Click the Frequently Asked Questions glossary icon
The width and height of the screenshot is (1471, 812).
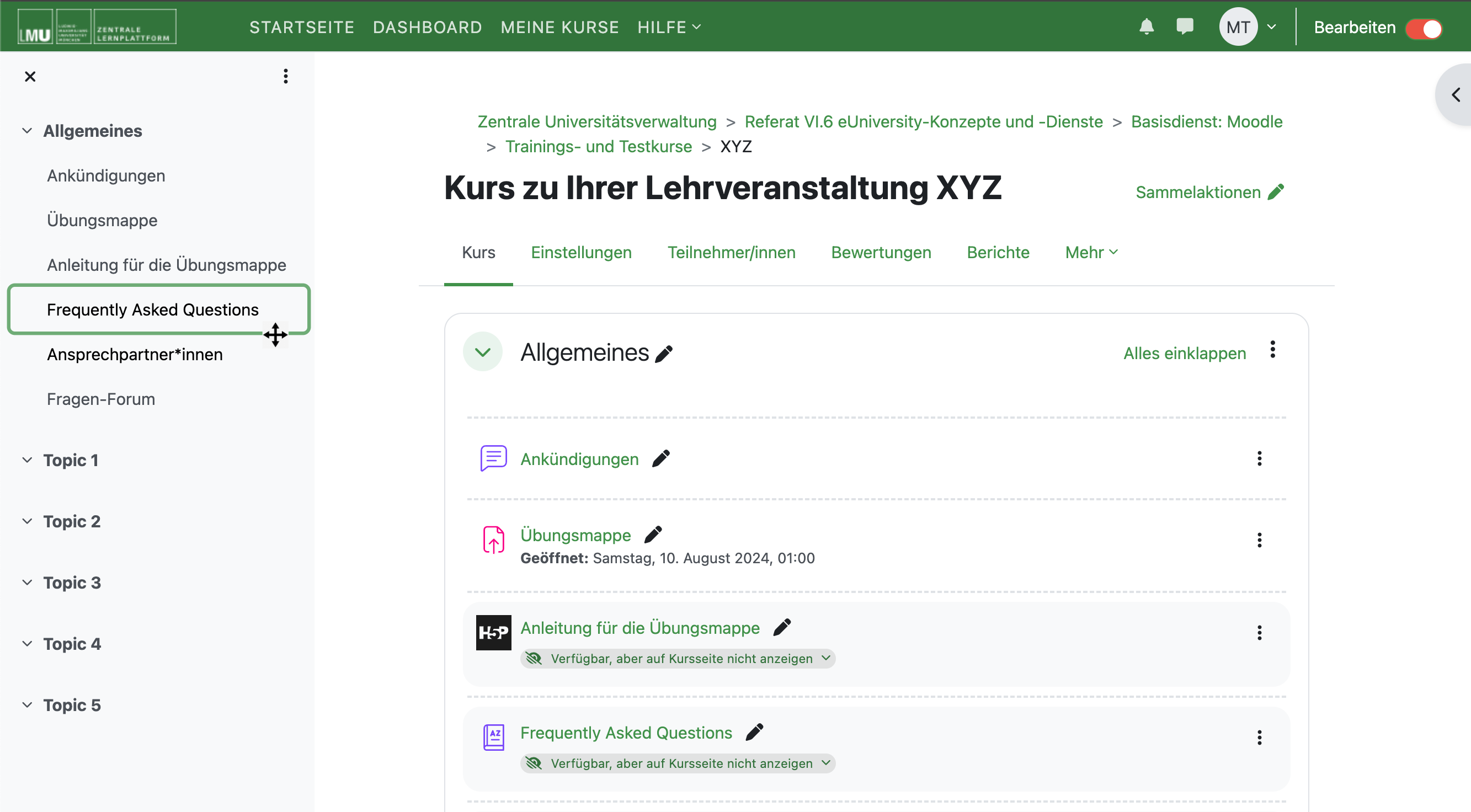pyautogui.click(x=493, y=737)
